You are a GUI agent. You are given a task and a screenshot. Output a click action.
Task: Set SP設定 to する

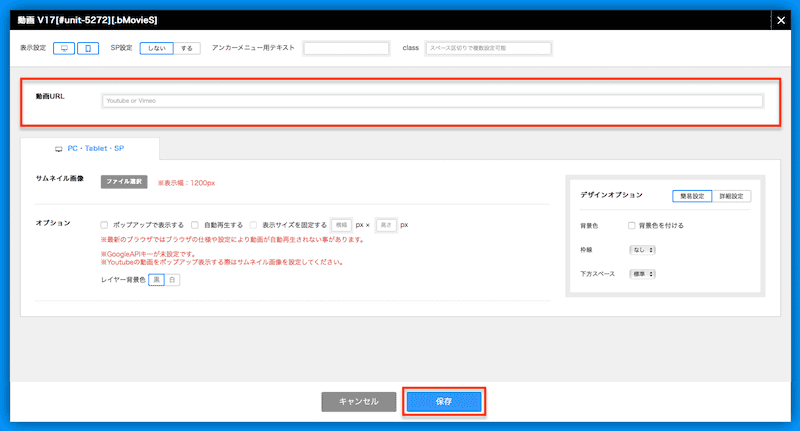click(x=186, y=48)
